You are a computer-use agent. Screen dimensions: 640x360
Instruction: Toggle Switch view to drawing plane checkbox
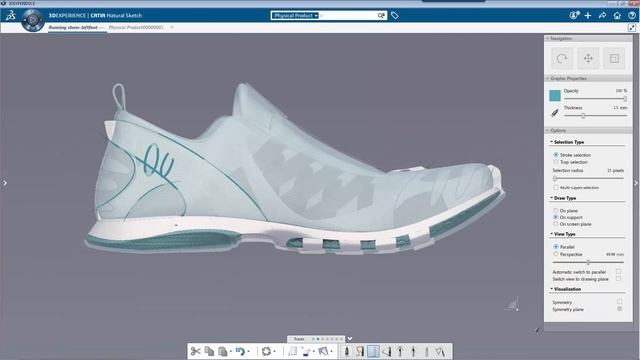(x=618, y=279)
